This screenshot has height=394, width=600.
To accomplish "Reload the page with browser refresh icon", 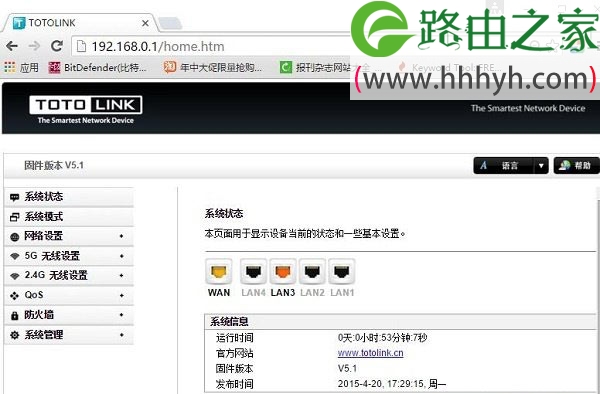I will [x=57, y=46].
